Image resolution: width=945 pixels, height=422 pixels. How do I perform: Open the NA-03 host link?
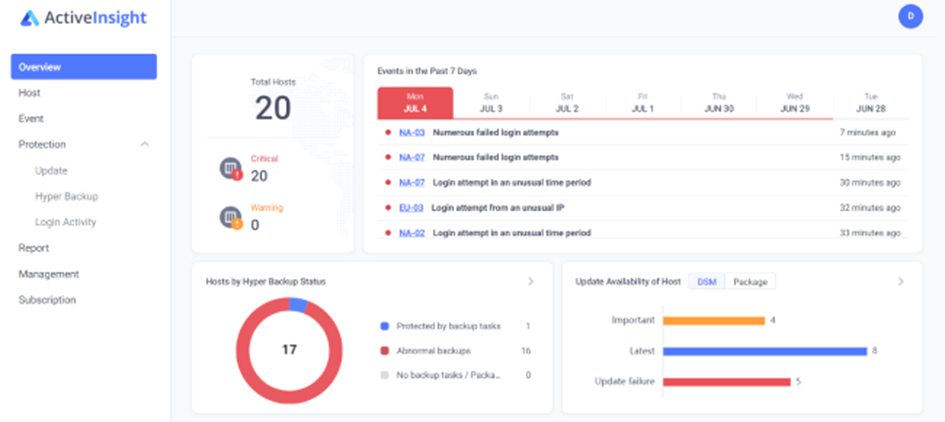pos(412,133)
